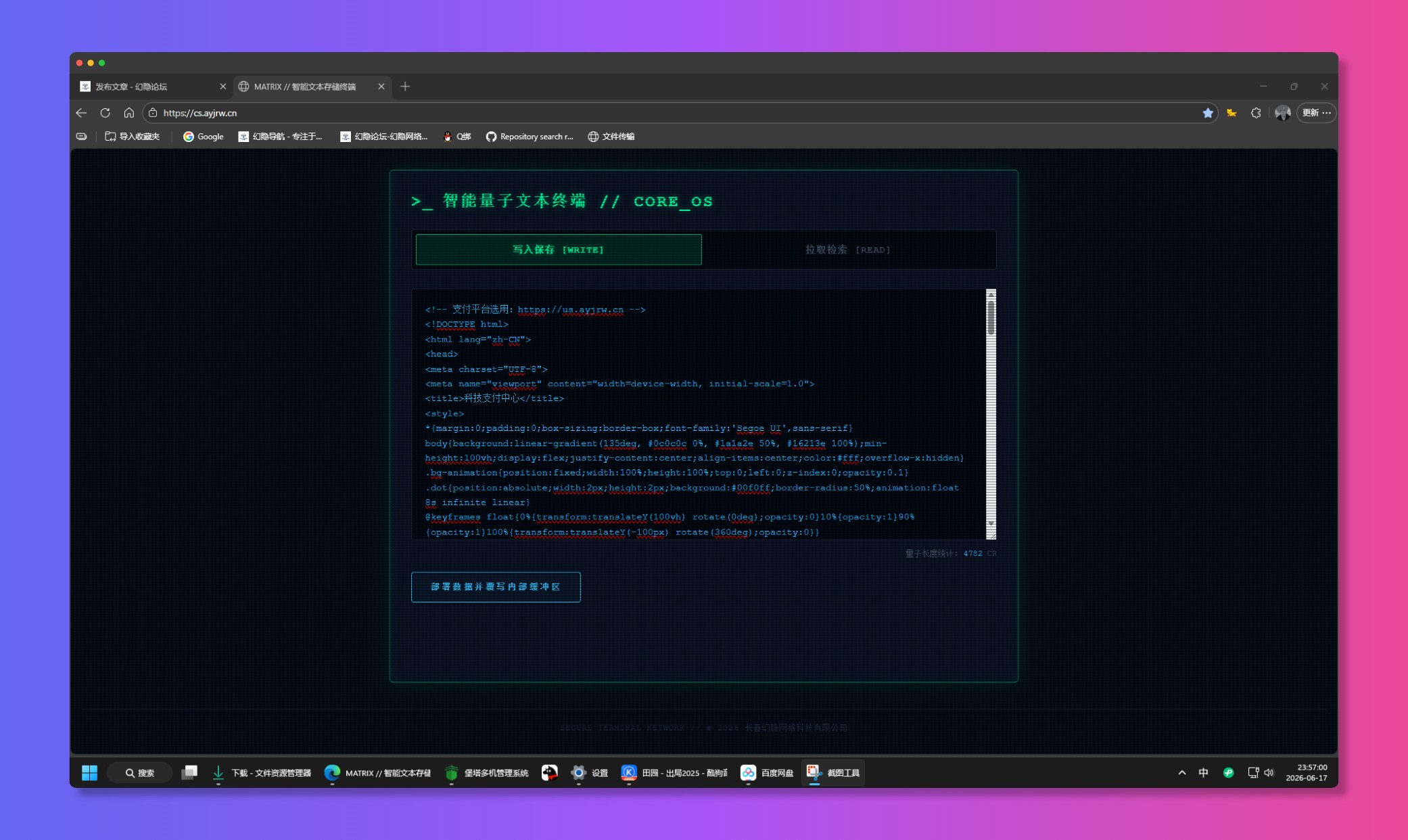Switch to the Edge MATRIX taskbar item
Image resolution: width=1408 pixels, height=840 pixels.
coord(378,772)
